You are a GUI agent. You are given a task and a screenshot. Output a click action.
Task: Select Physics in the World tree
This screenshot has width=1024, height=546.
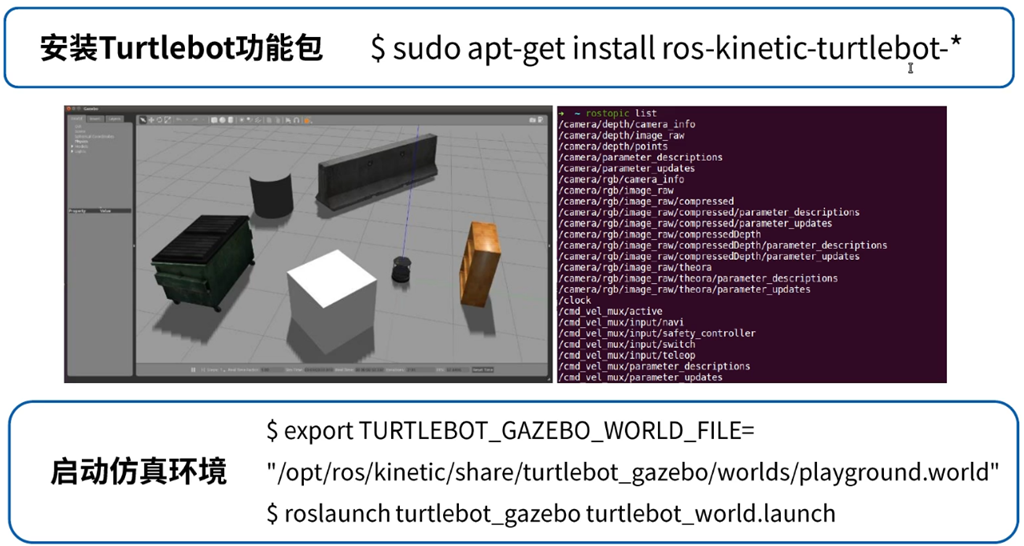click(x=82, y=142)
